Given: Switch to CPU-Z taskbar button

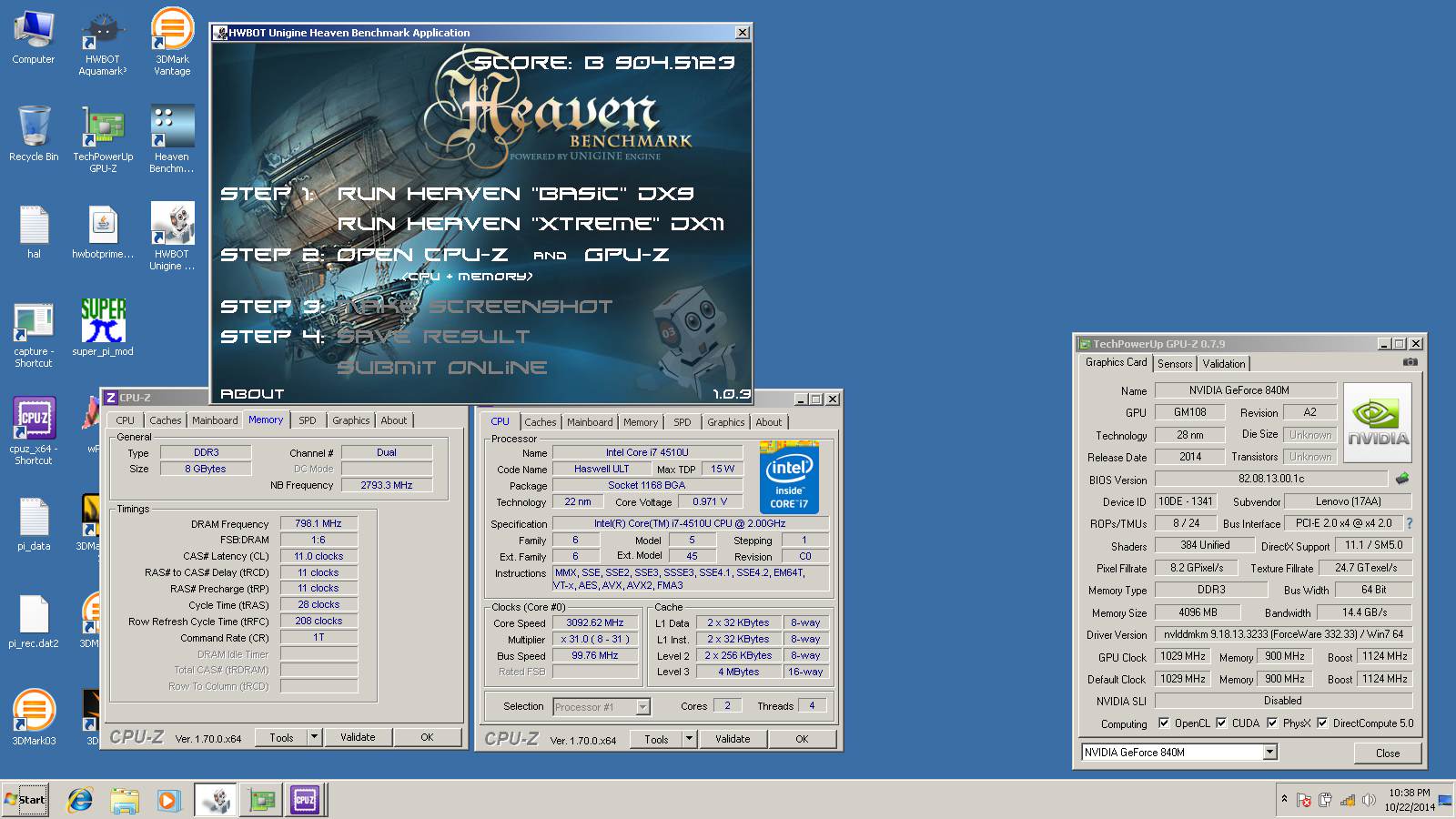Looking at the screenshot, I should click(305, 800).
